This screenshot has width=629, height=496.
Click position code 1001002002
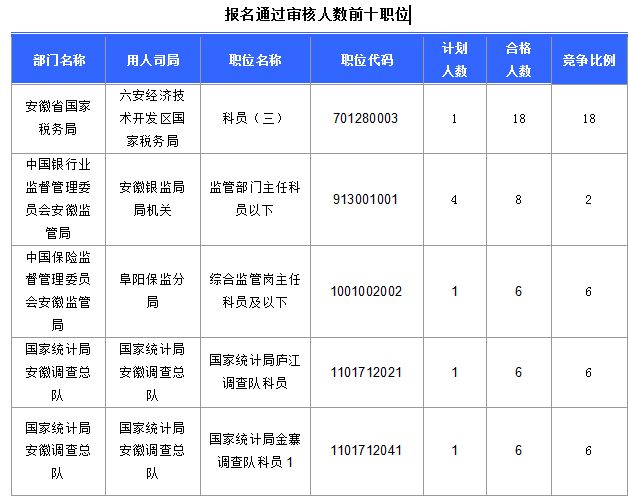coord(366,291)
